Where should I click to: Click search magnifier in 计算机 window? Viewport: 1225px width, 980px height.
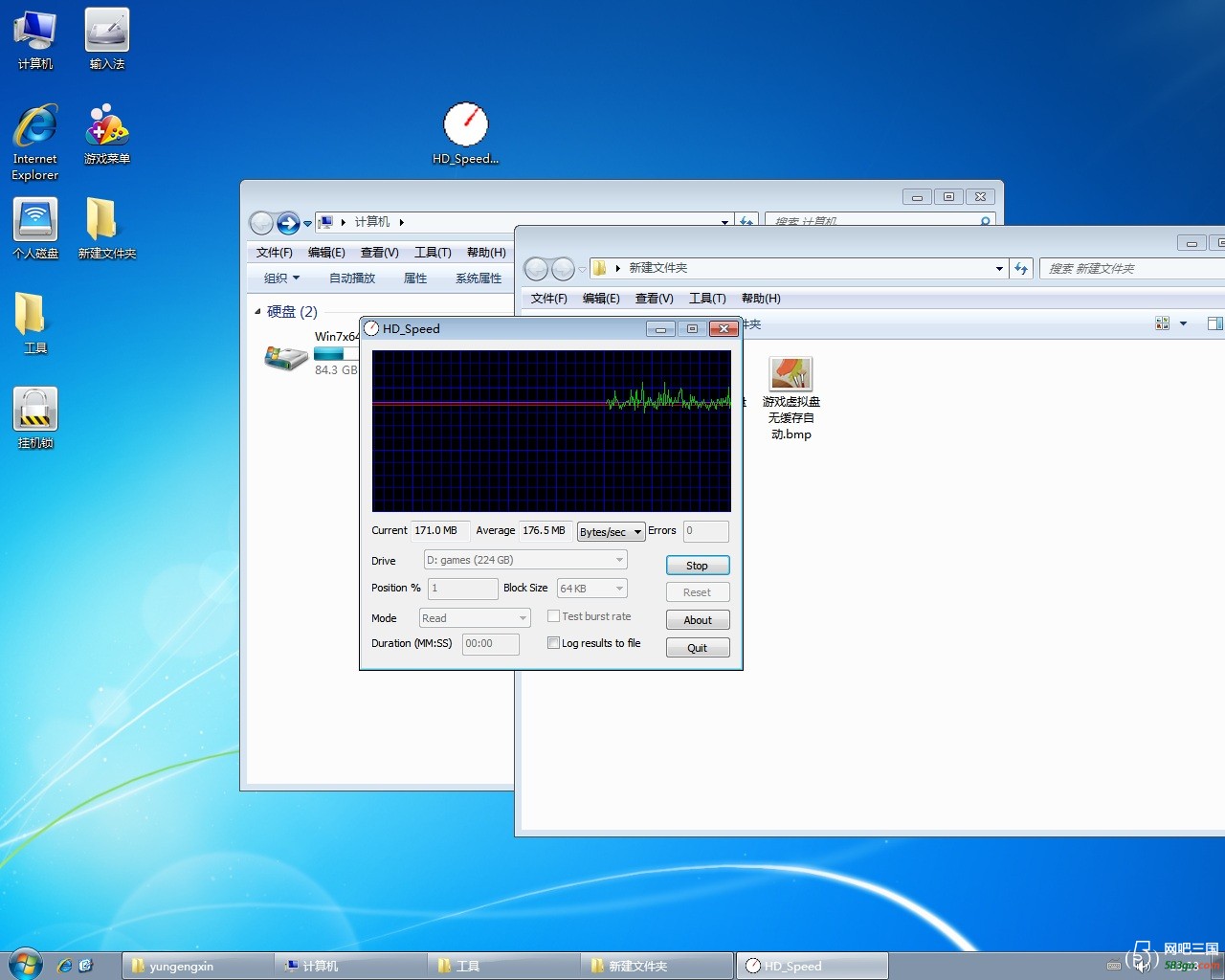click(x=985, y=221)
